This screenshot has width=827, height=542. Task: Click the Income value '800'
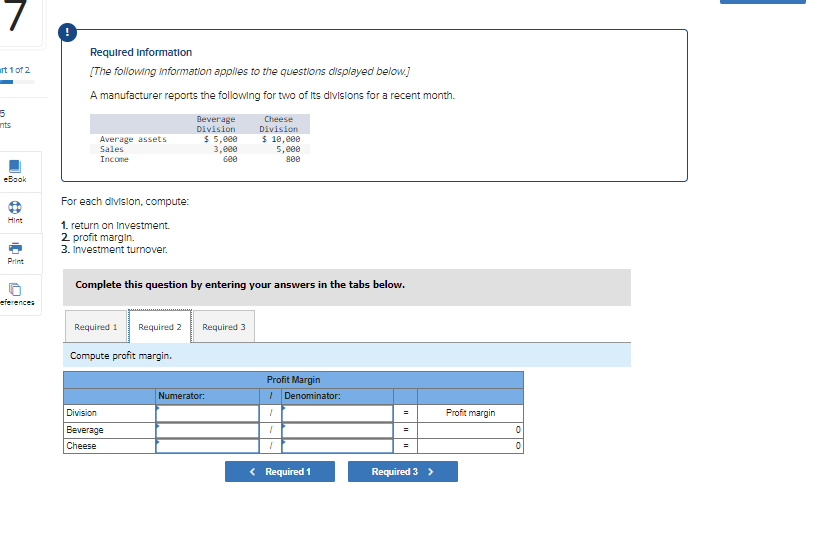coord(293,159)
